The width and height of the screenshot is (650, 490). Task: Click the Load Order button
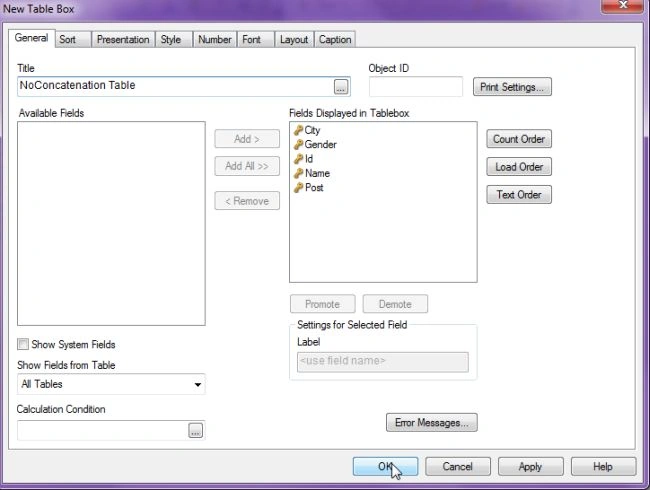point(519,167)
